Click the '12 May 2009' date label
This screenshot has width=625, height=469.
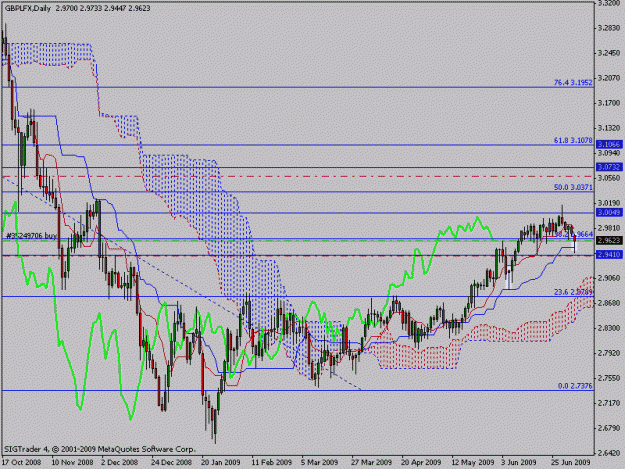tap(472, 462)
